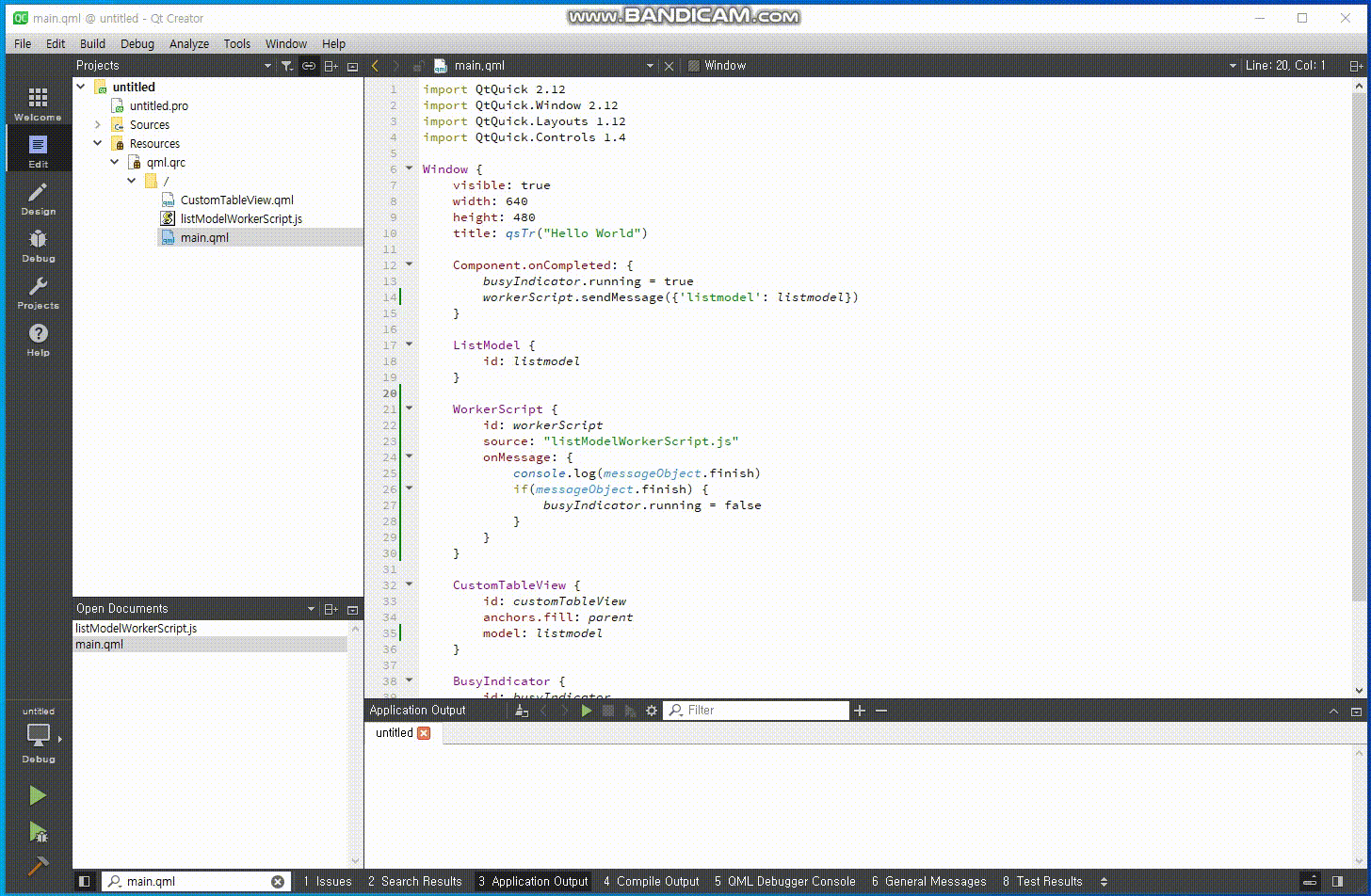Collapse the Application Output pane upward arrow
This screenshot has width=1371, height=896.
click(x=1333, y=712)
